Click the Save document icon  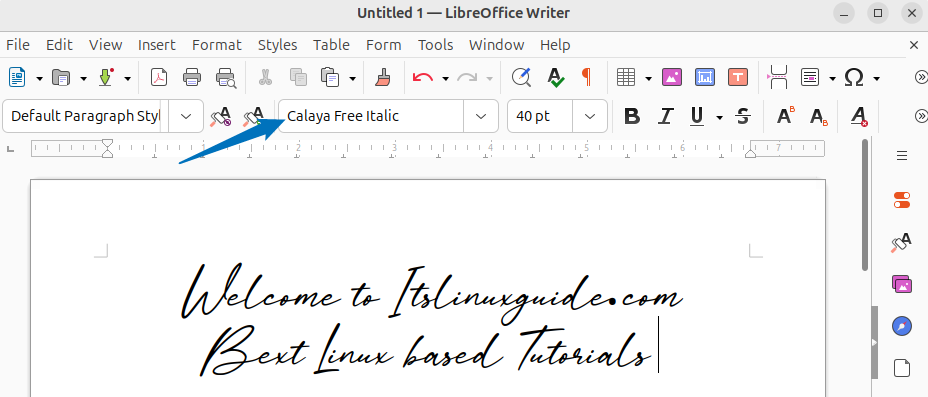(105, 77)
